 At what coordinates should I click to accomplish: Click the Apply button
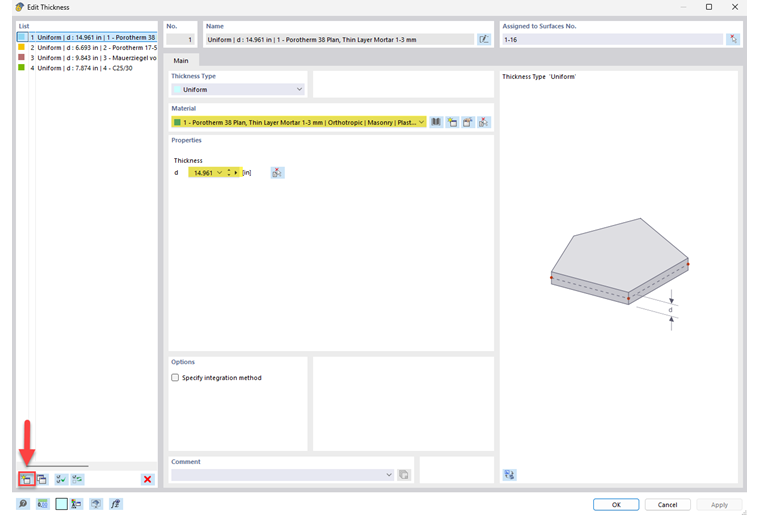pos(719,504)
